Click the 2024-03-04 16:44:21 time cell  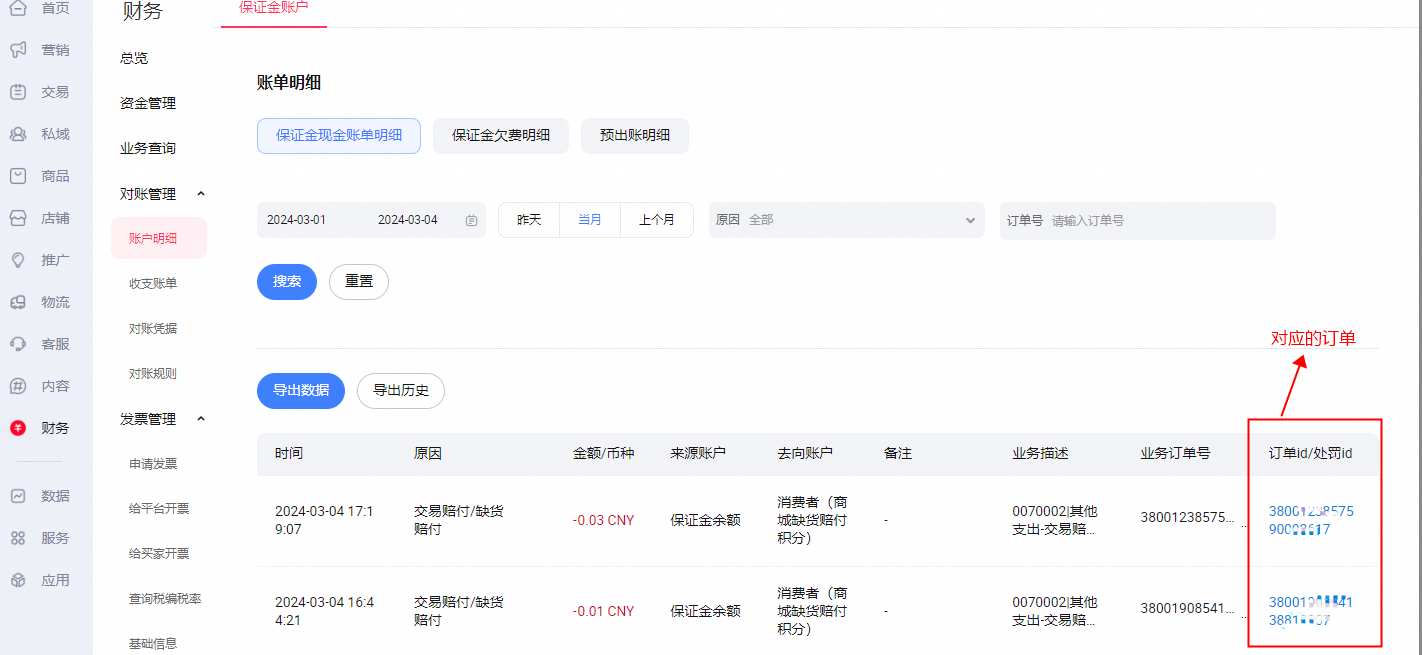click(x=324, y=611)
